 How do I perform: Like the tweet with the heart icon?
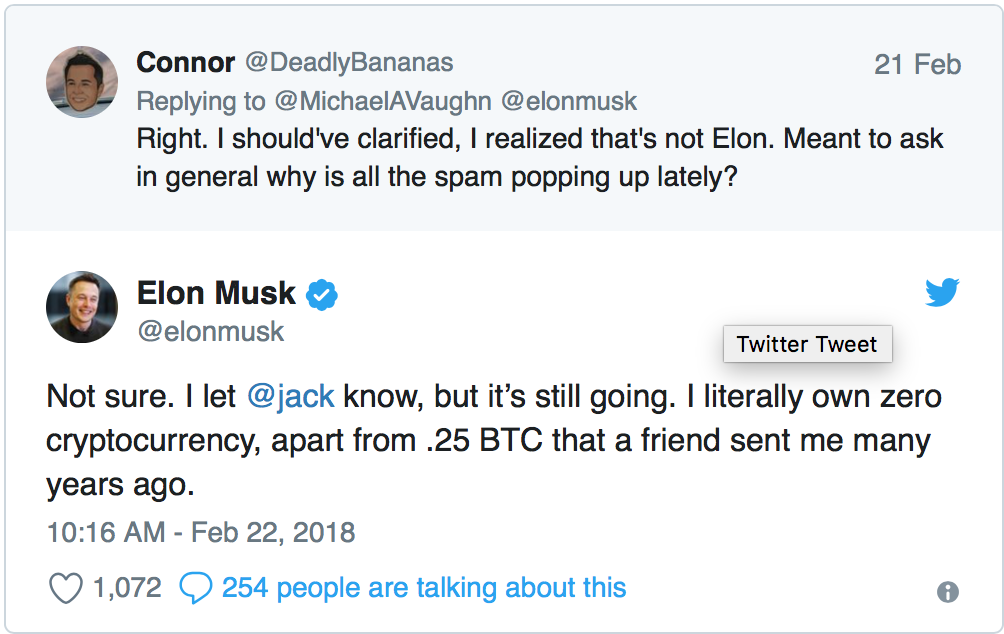pyautogui.click(x=65, y=588)
